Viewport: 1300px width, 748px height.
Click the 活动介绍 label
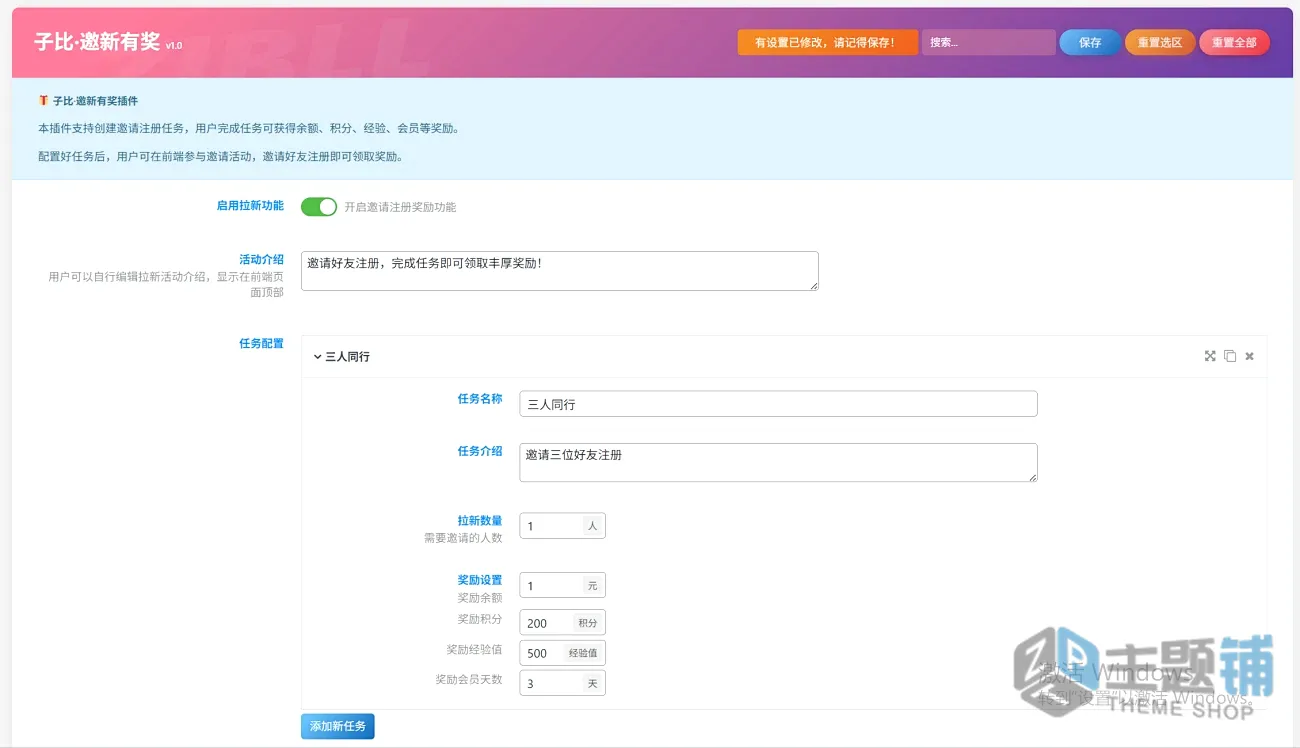261,259
